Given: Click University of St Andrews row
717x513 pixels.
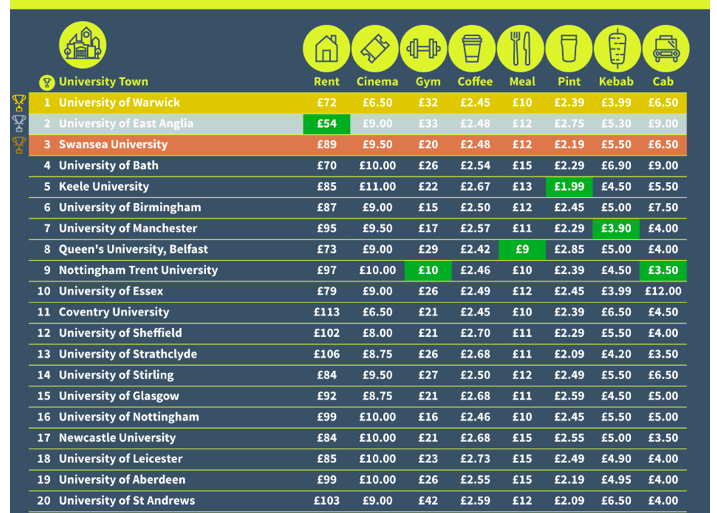Looking at the screenshot, I should click(x=126, y=501).
